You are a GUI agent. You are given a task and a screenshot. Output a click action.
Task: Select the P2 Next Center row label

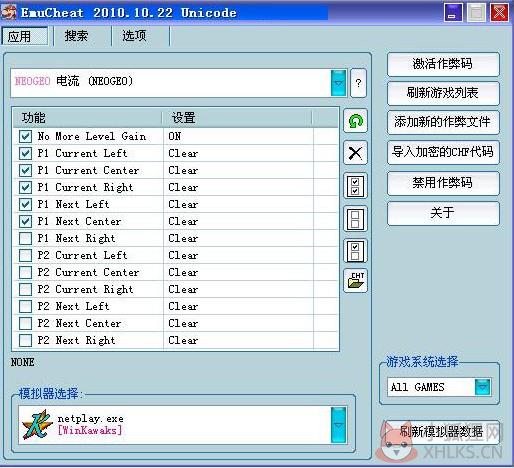79,323
